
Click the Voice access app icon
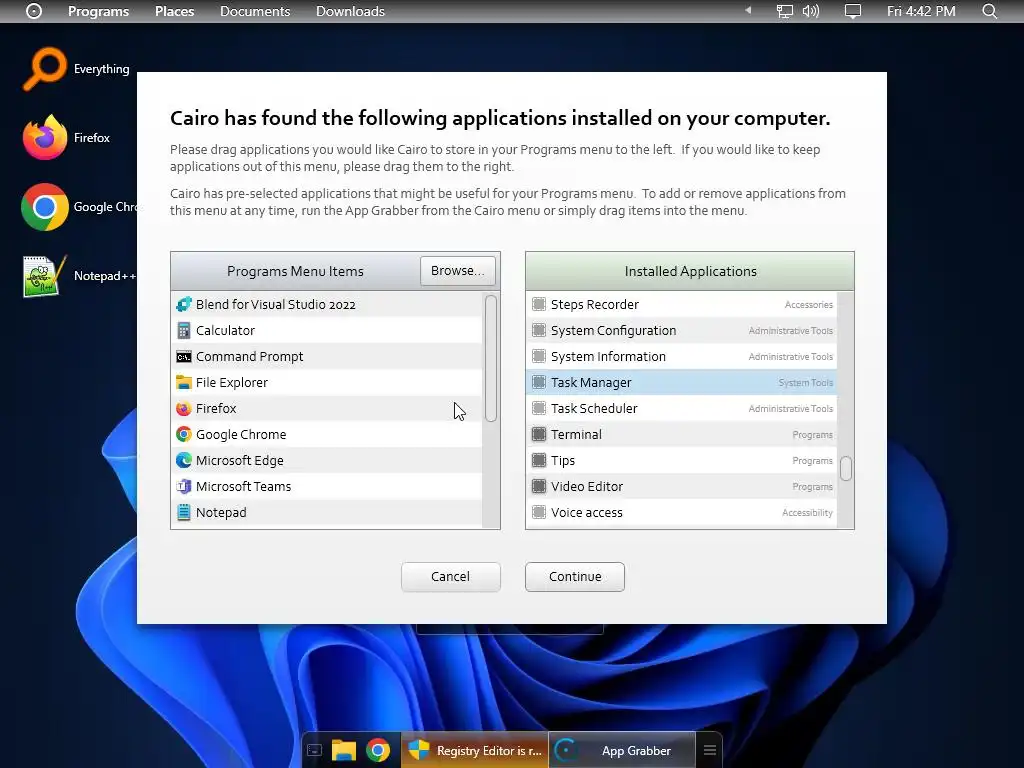pyautogui.click(x=539, y=513)
